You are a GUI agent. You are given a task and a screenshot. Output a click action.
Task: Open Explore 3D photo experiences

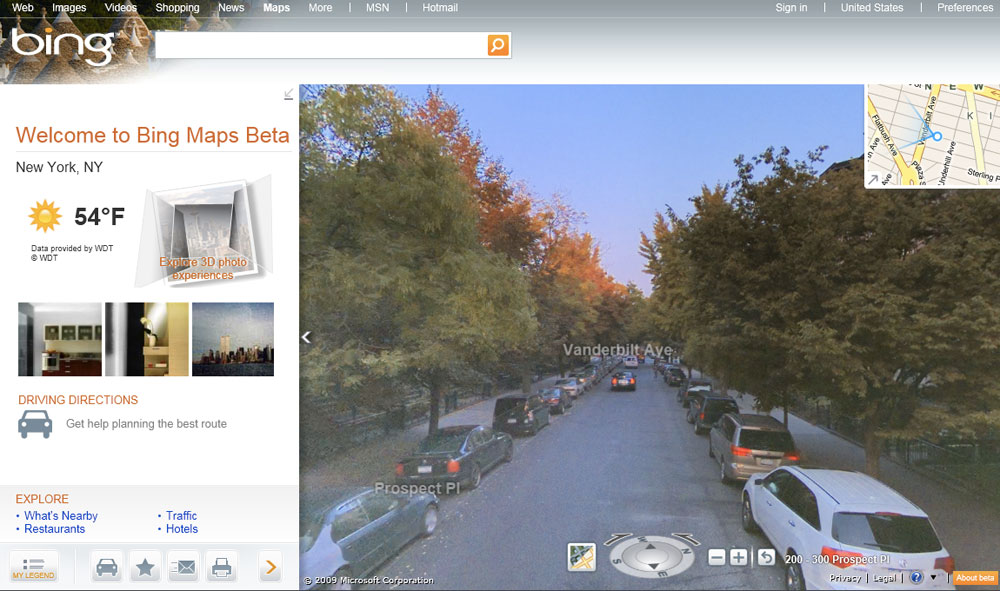click(x=203, y=268)
